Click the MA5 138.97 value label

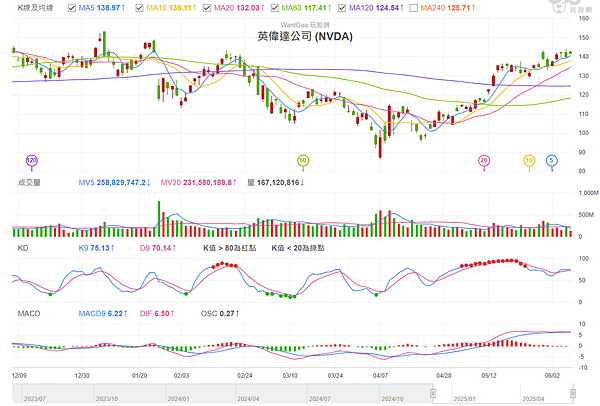tap(101, 8)
